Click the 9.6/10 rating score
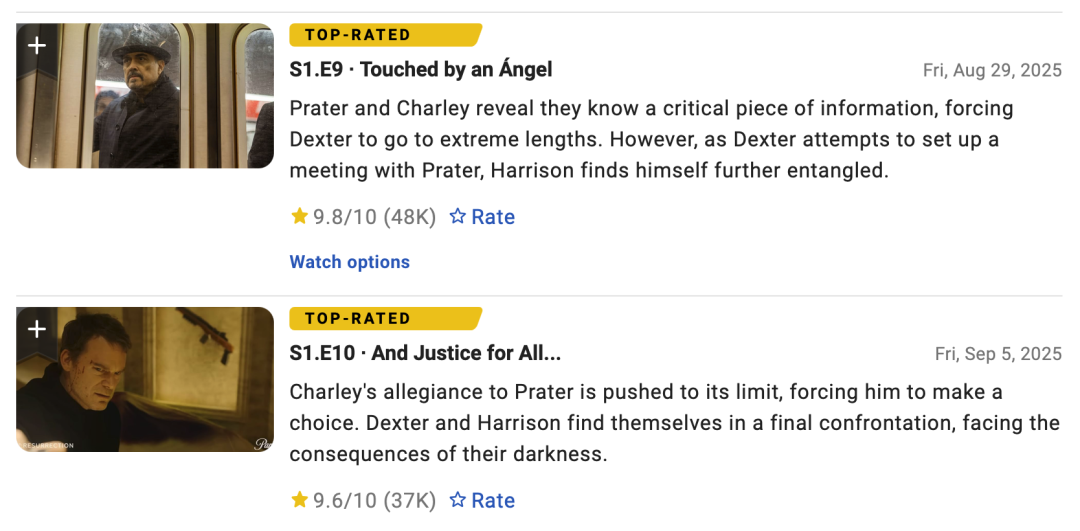This screenshot has height=531, width=1080. pyautogui.click(x=346, y=501)
